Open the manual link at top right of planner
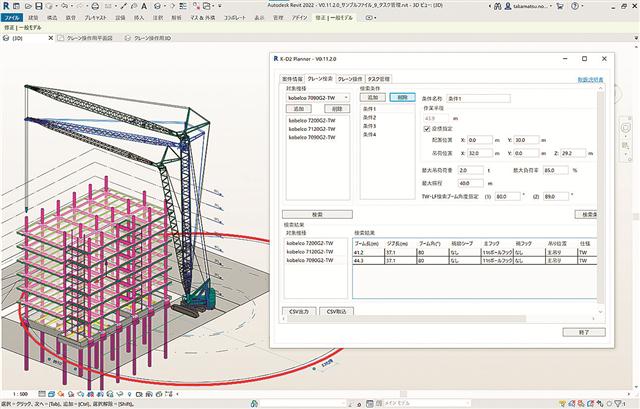 point(590,80)
